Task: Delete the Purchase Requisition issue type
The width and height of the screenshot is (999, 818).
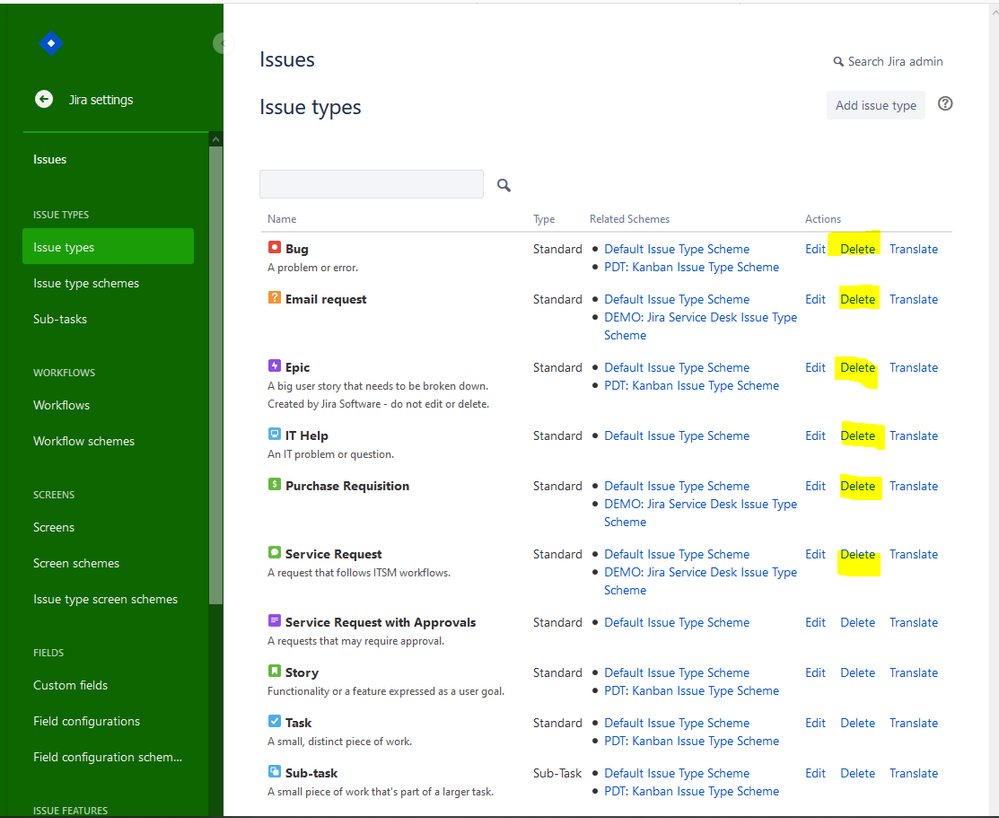Action: 857,486
